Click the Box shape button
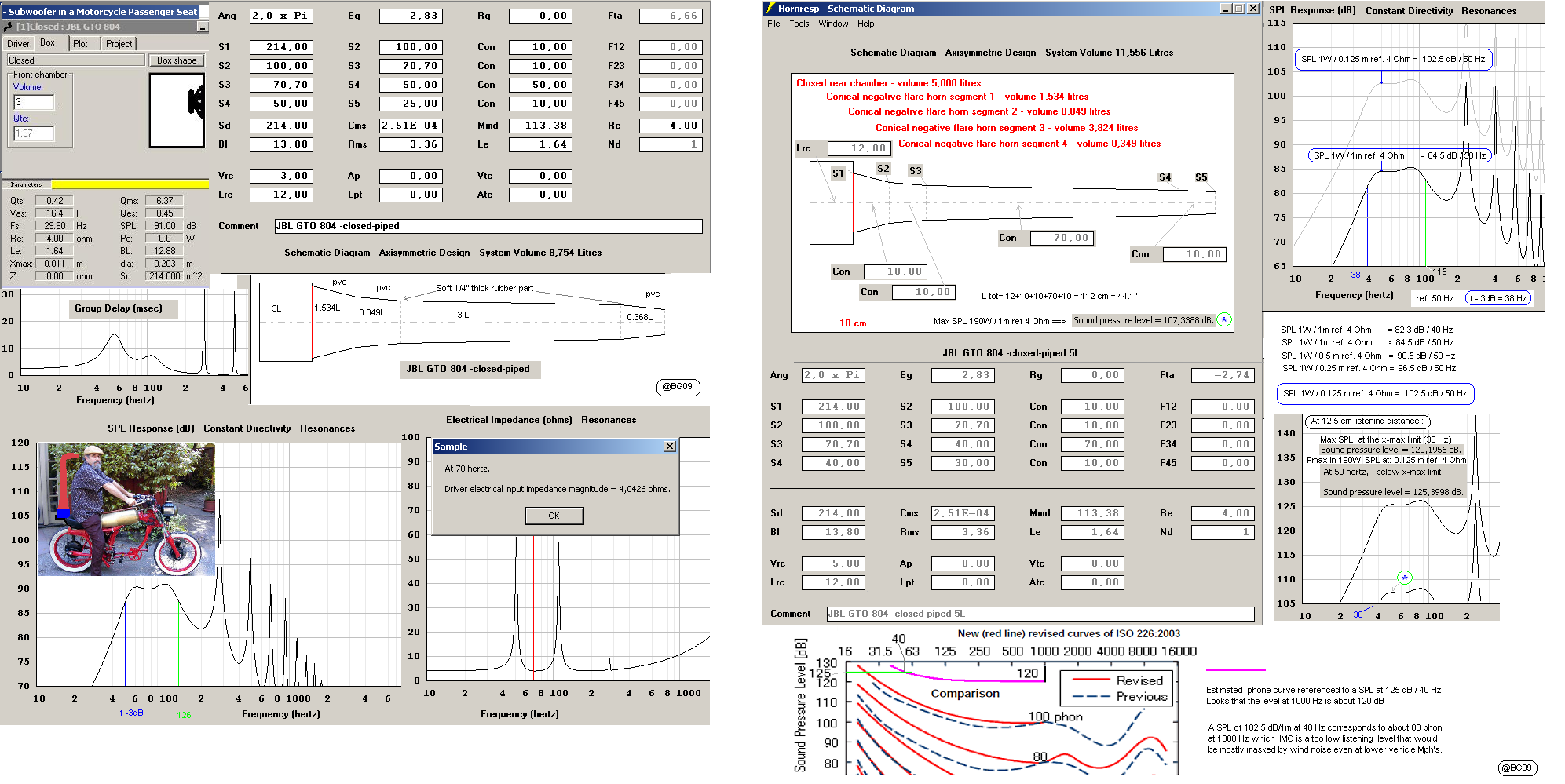Image resolution: width=1565 pixels, height=784 pixels. (x=177, y=60)
